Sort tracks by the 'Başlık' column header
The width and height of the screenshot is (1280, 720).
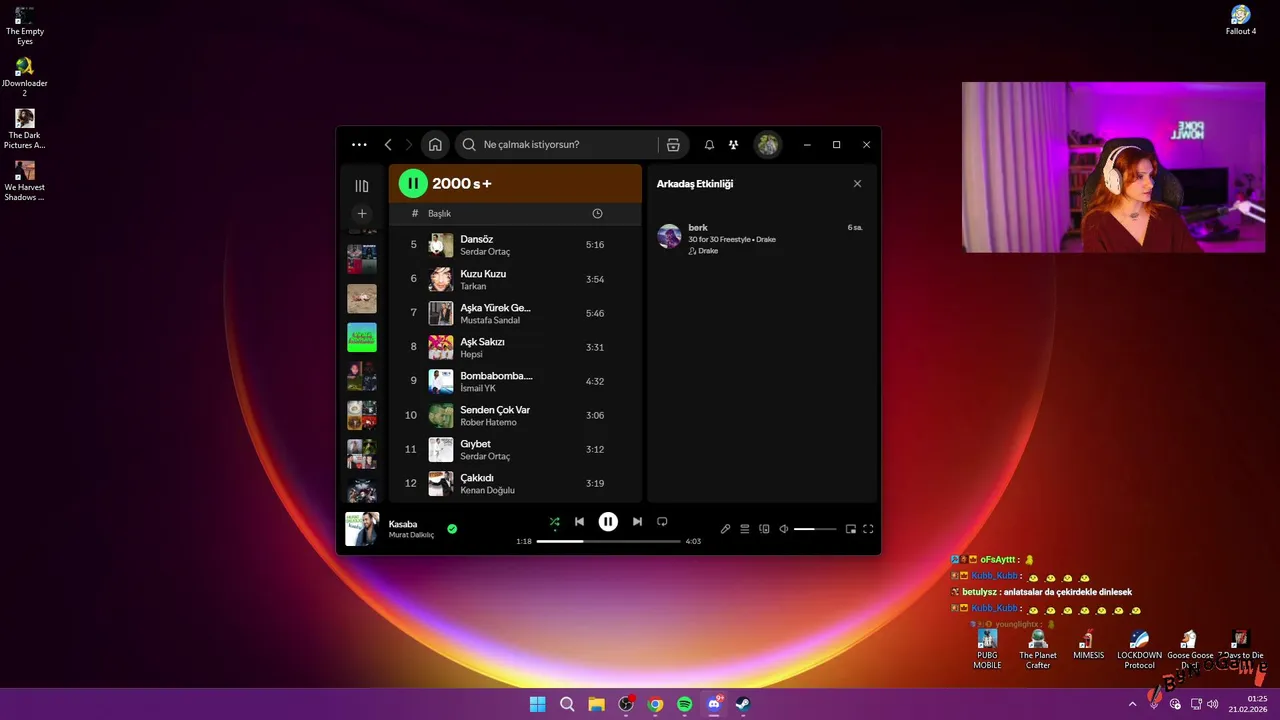[440, 214]
